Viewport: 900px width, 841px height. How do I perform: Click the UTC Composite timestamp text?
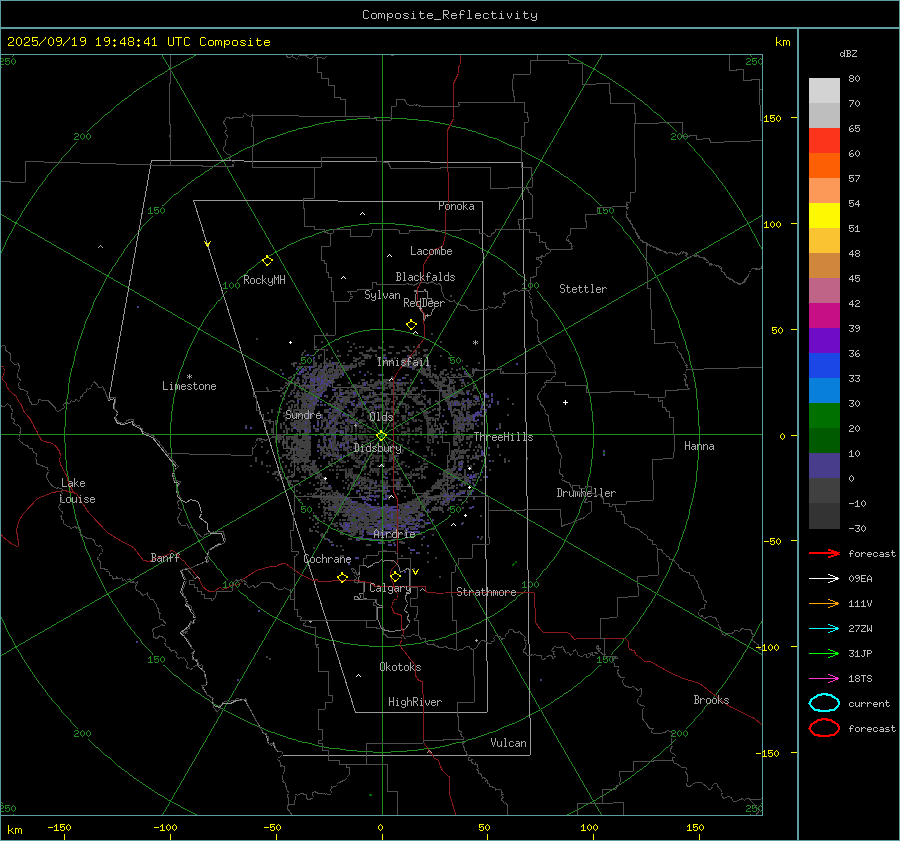point(138,42)
